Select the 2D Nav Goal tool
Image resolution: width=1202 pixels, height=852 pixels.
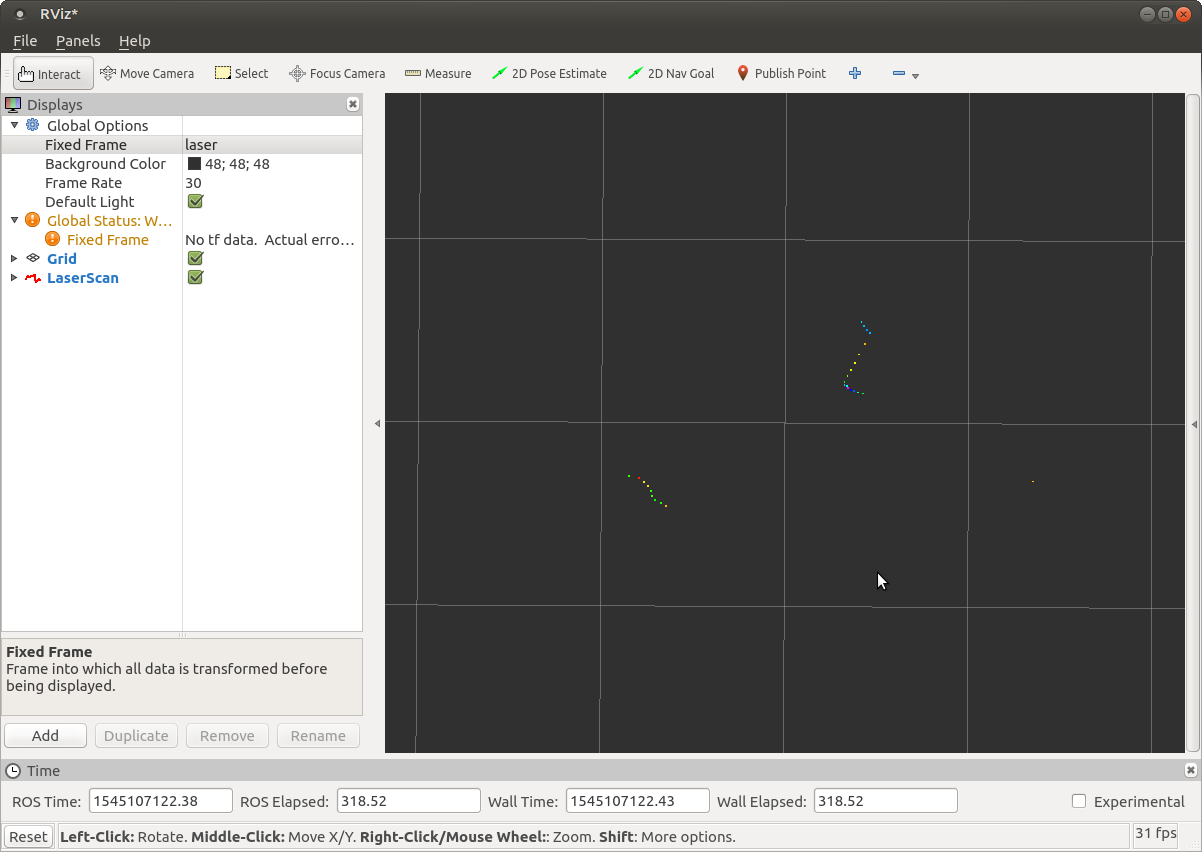click(671, 73)
